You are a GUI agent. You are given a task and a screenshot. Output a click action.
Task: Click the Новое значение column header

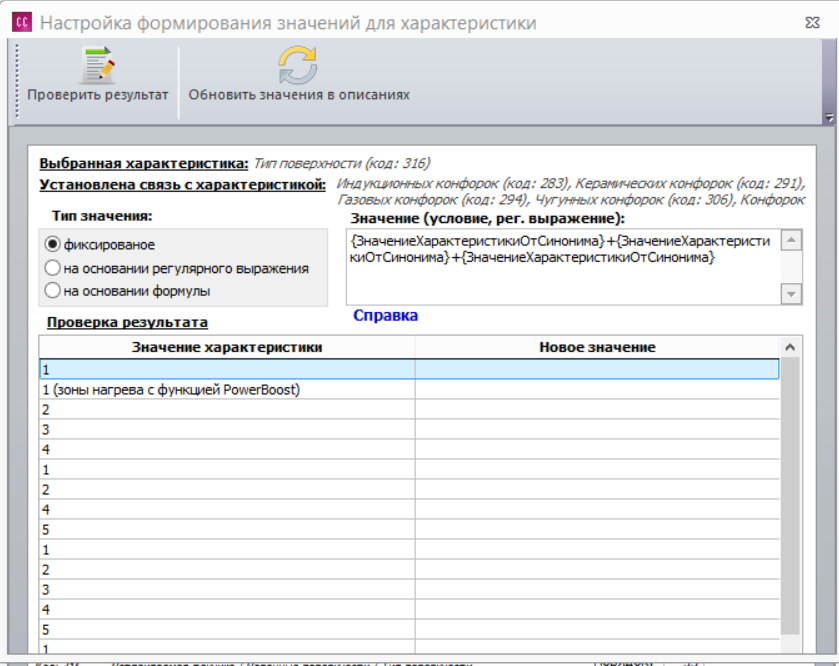point(597,347)
